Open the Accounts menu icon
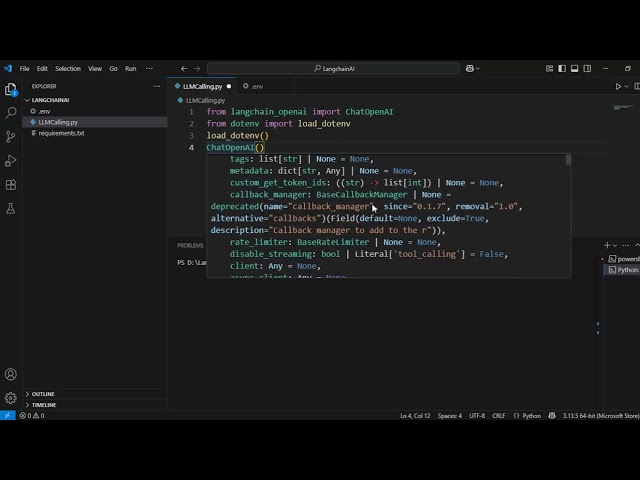This screenshot has height=480, width=640. pyautogui.click(x=11, y=374)
